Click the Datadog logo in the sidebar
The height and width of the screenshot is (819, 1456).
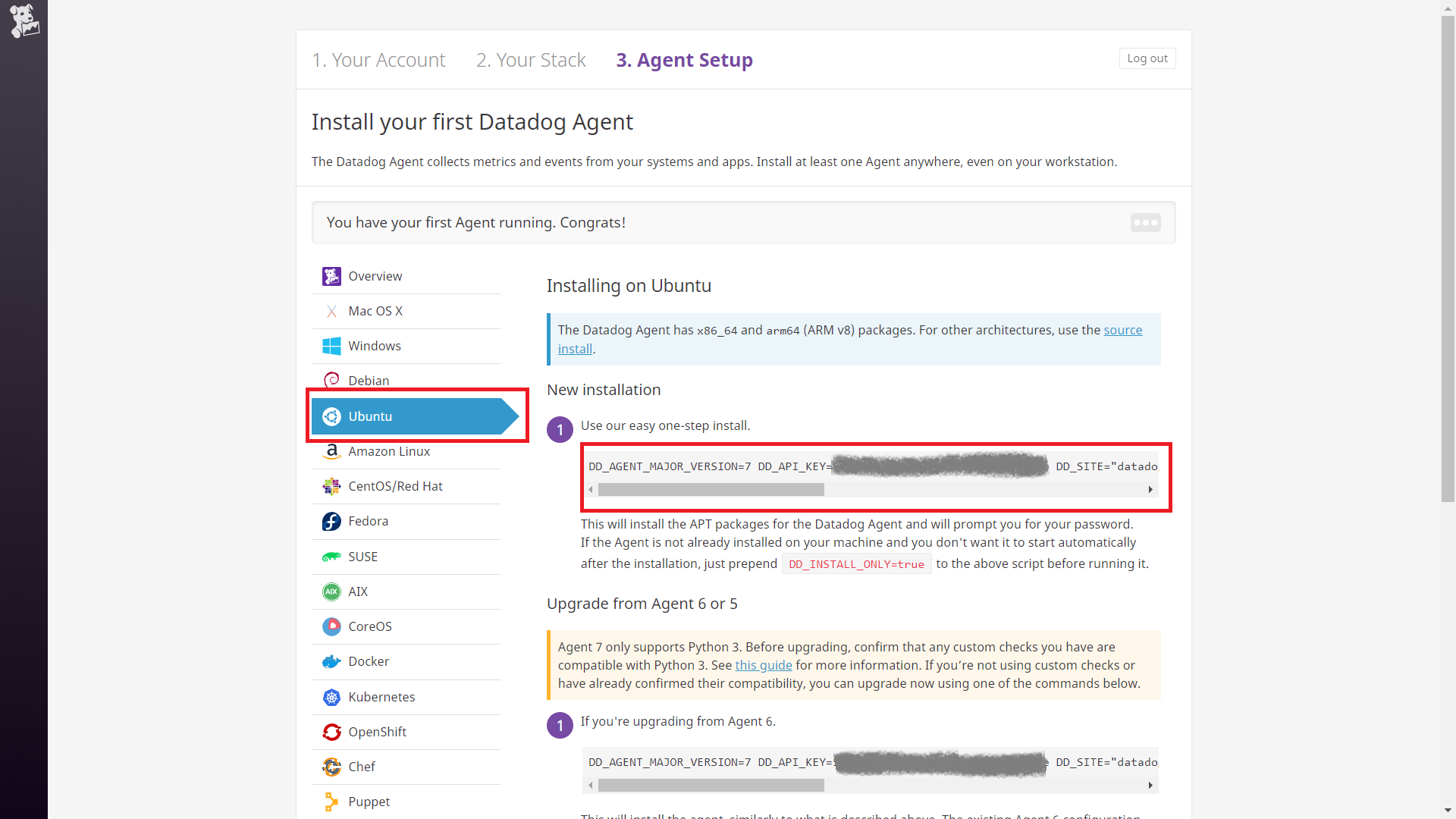pos(24,20)
